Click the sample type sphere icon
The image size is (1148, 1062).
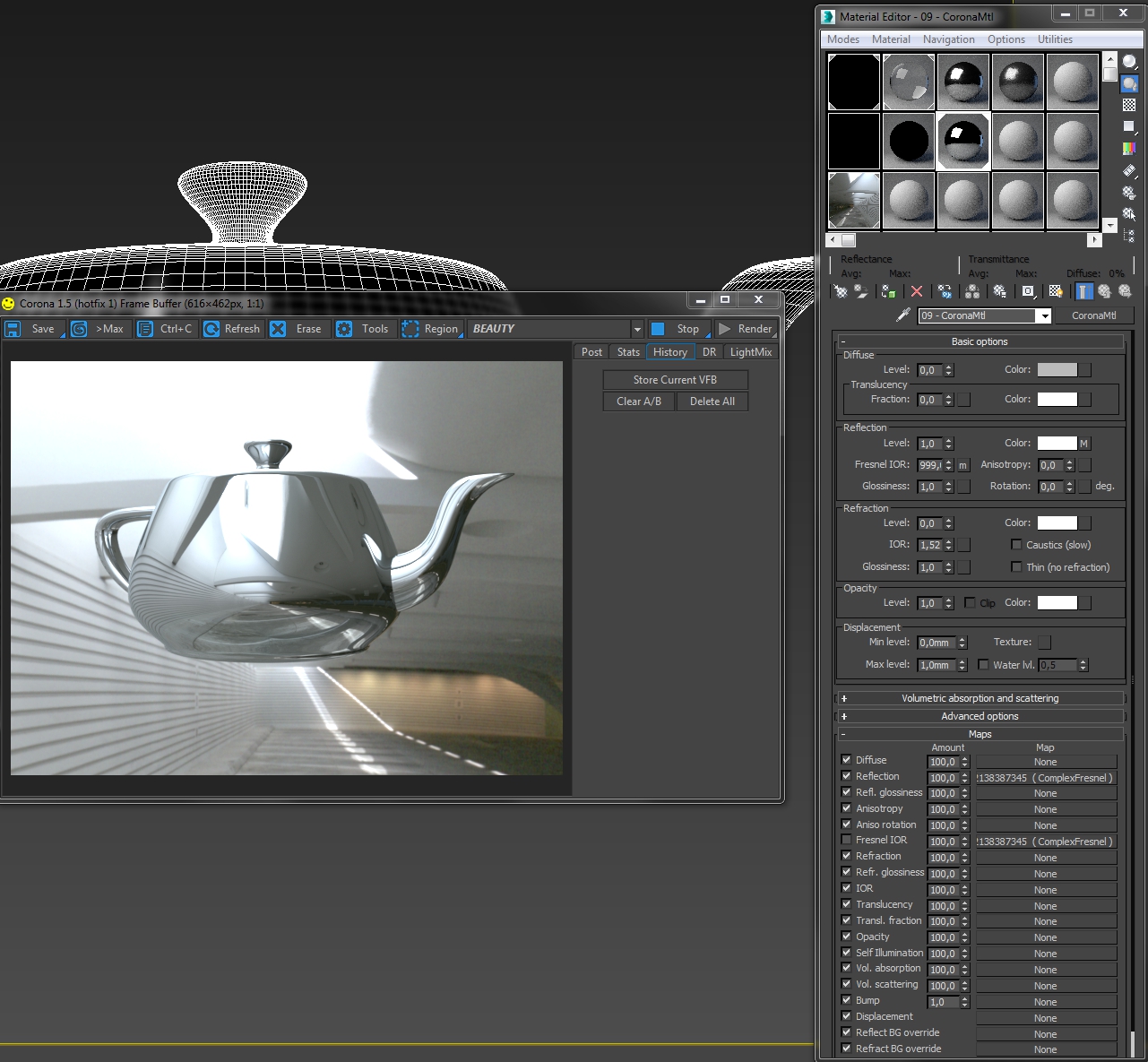1129,62
